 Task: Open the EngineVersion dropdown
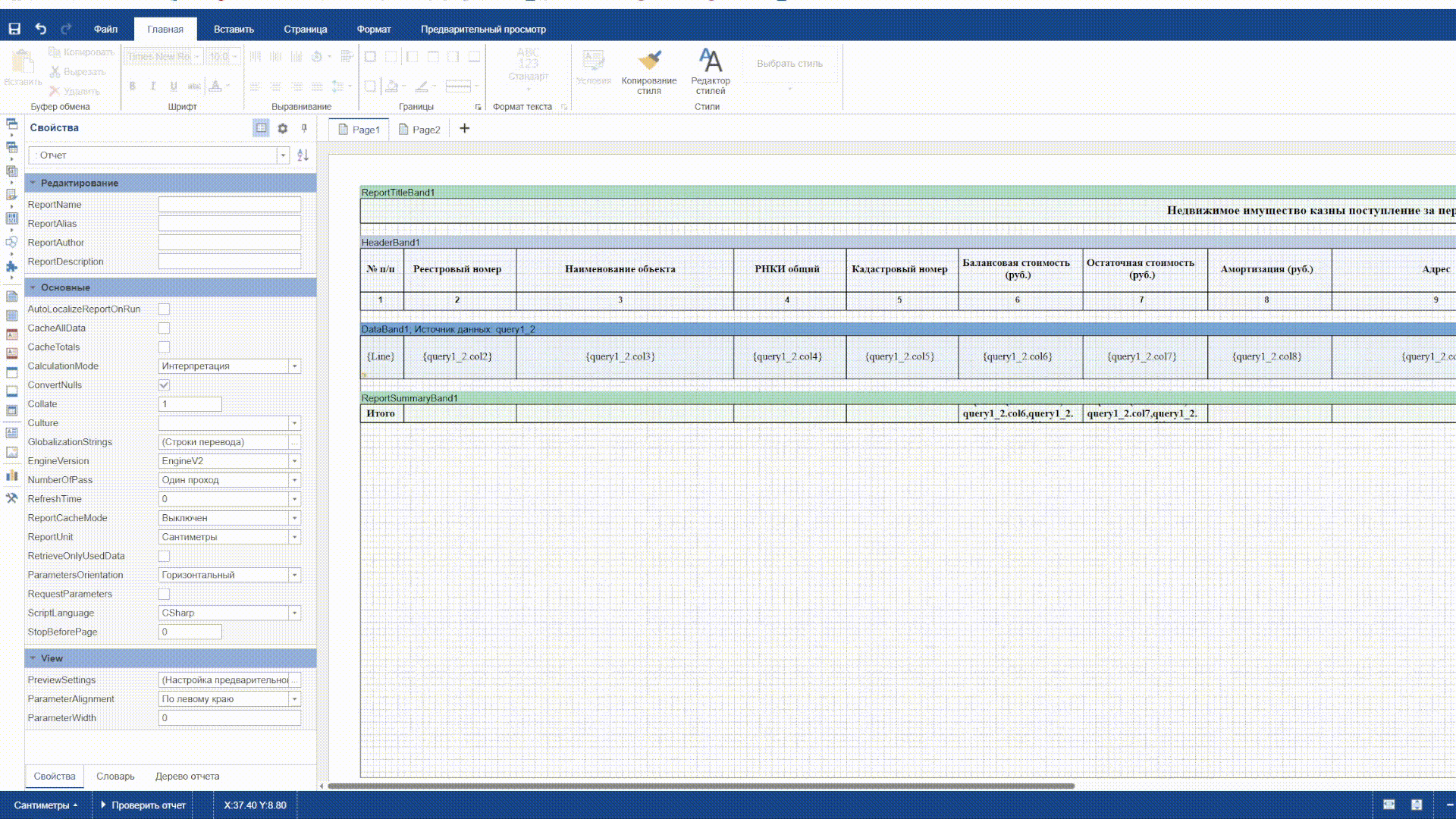tap(294, 461)
